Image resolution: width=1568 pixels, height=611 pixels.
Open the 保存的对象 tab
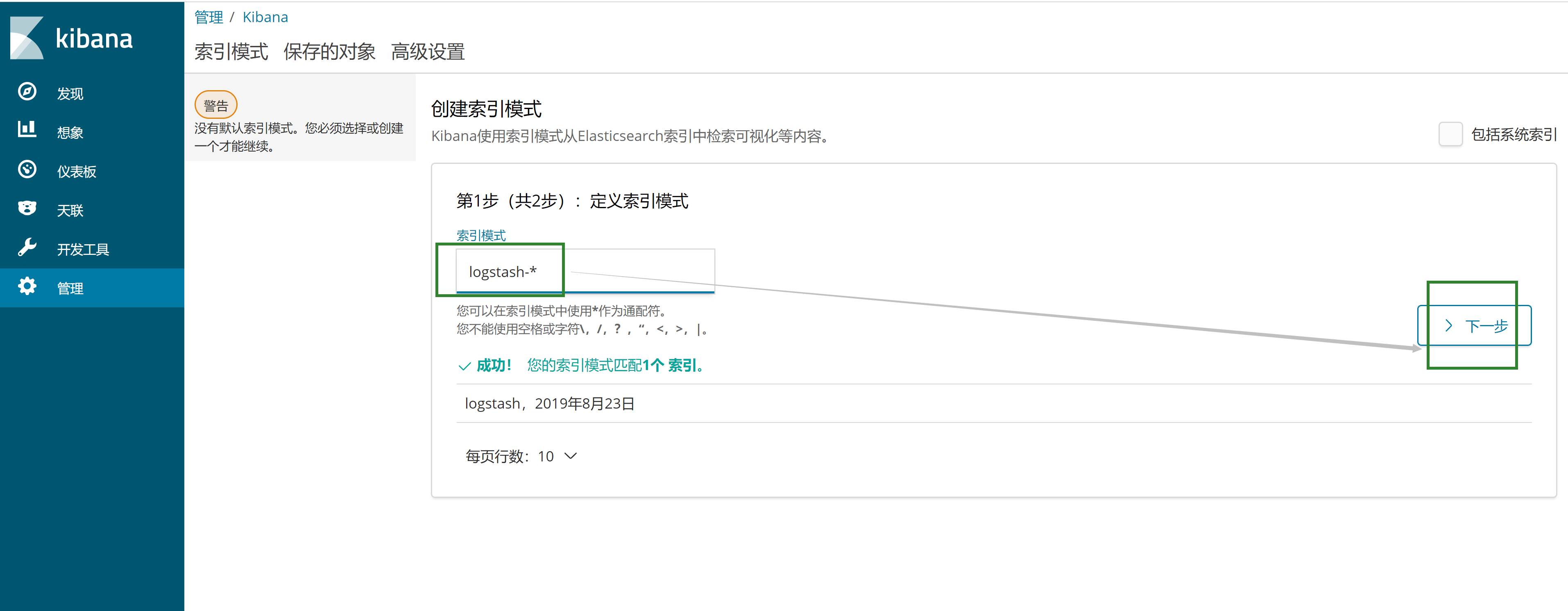329,52
